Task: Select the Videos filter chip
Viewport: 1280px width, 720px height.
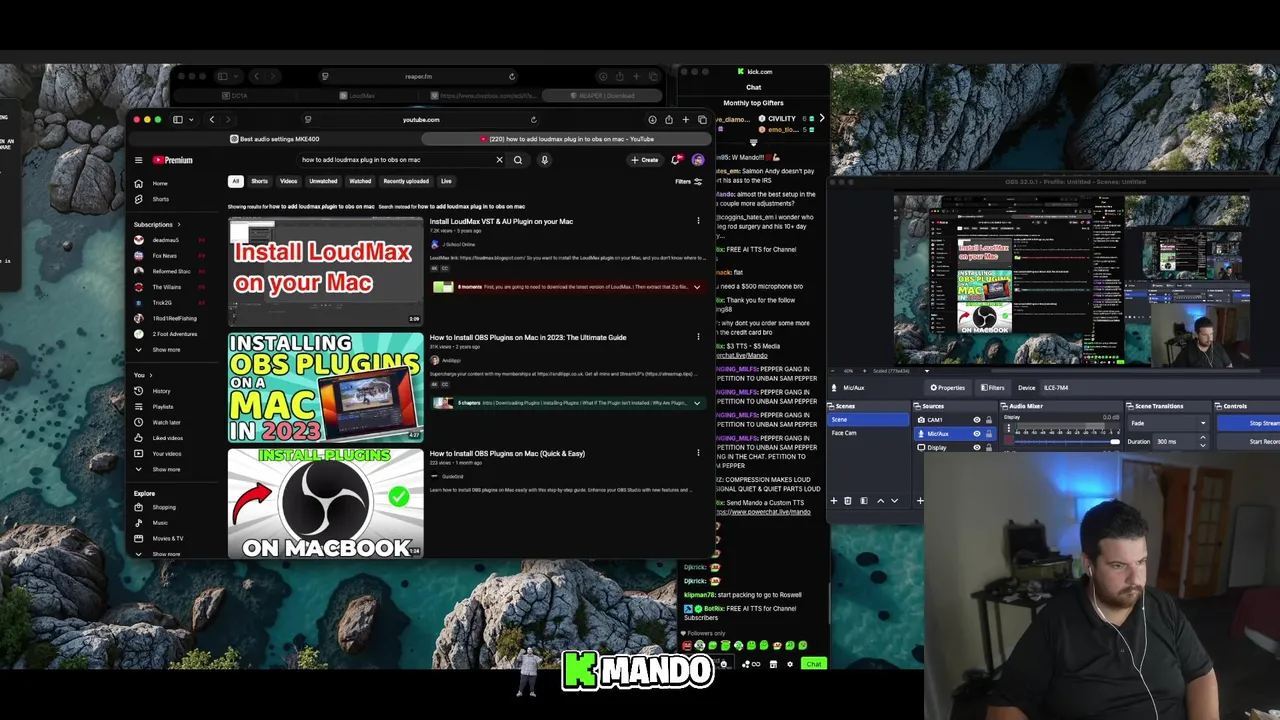Action: pos(288,181)
